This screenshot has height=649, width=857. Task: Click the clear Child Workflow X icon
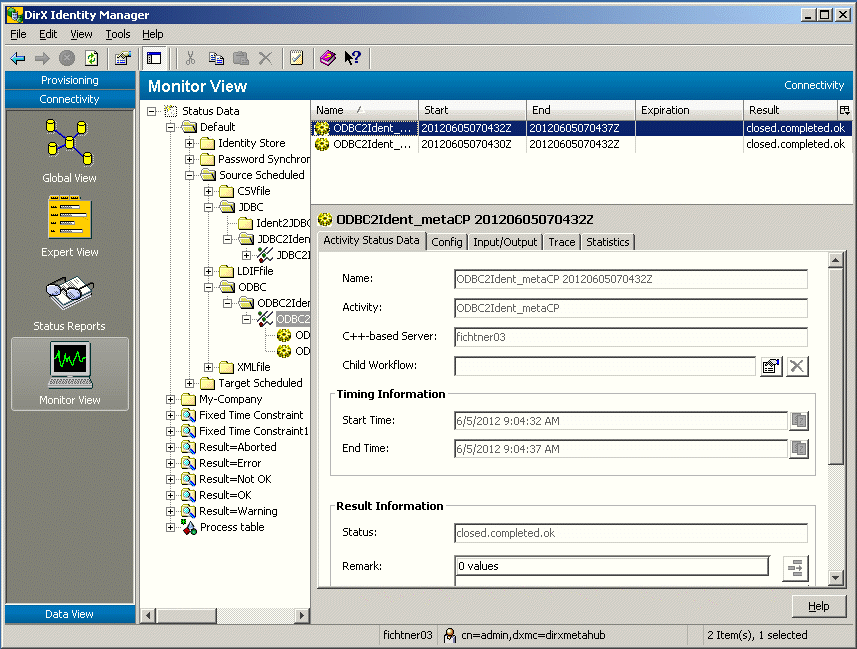[x=795, y=366]
